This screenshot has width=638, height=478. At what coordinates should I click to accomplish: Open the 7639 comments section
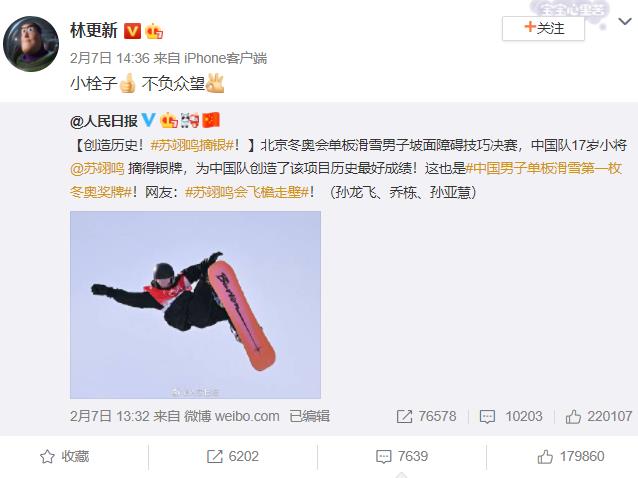pos(402,456)
